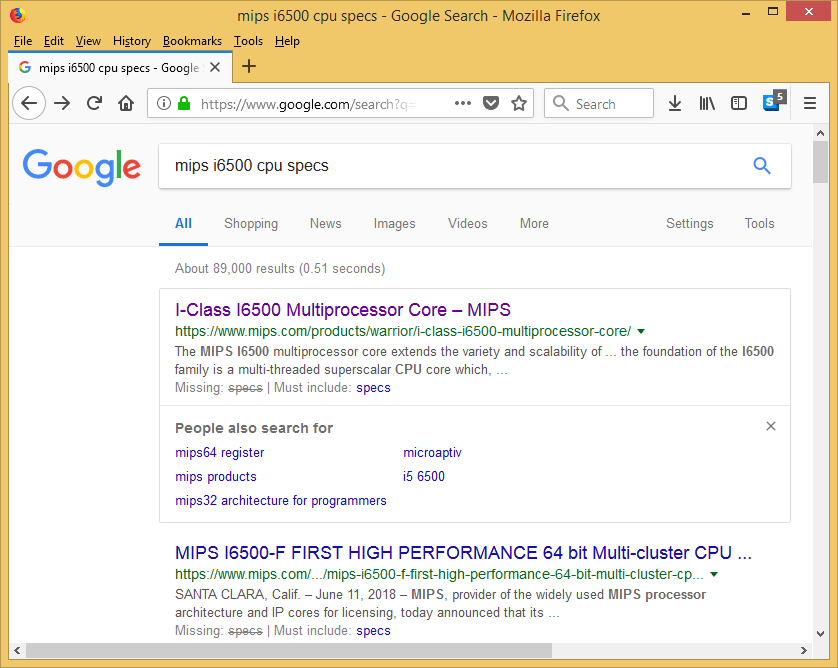Start a Google search with the magnifier

[762, 166]
